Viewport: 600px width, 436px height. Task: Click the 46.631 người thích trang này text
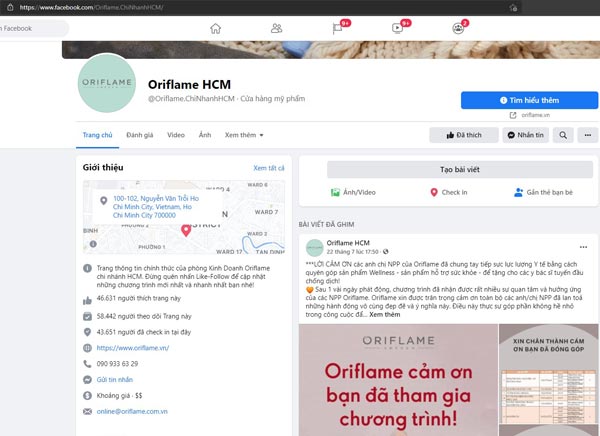pyautogui.click(x=139, y=298)
